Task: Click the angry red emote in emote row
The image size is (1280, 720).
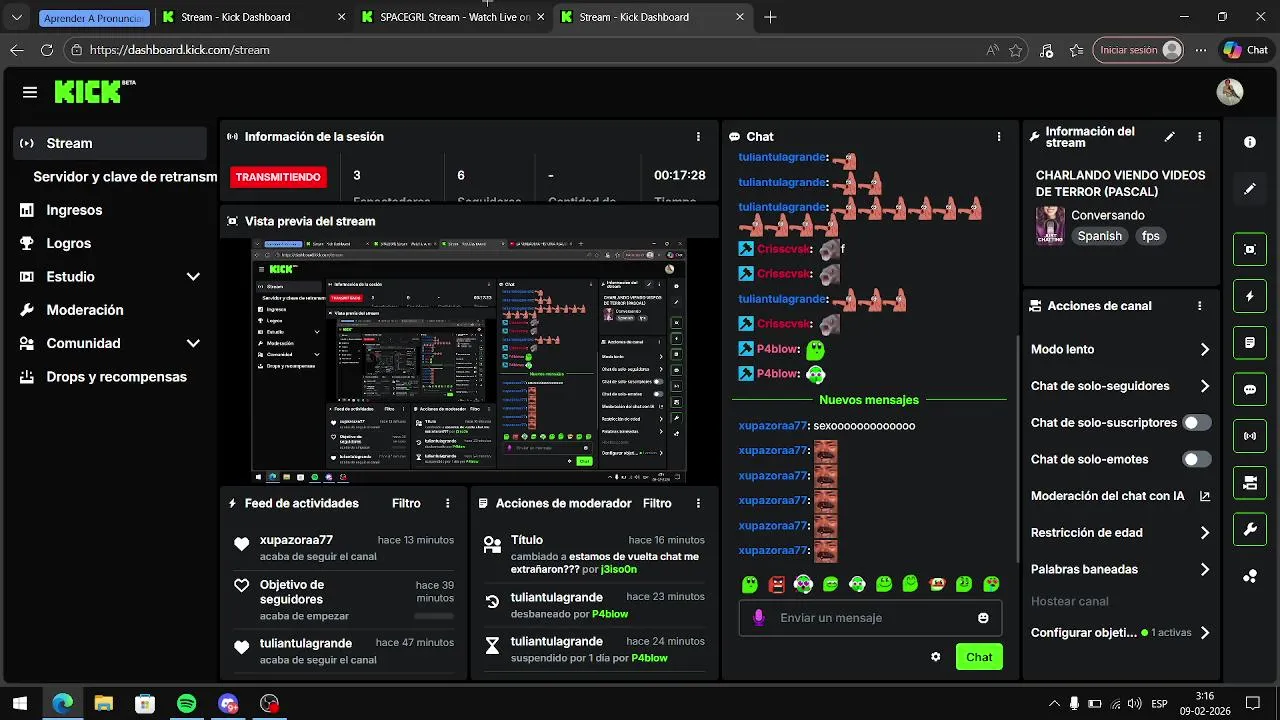Action: 777,584
